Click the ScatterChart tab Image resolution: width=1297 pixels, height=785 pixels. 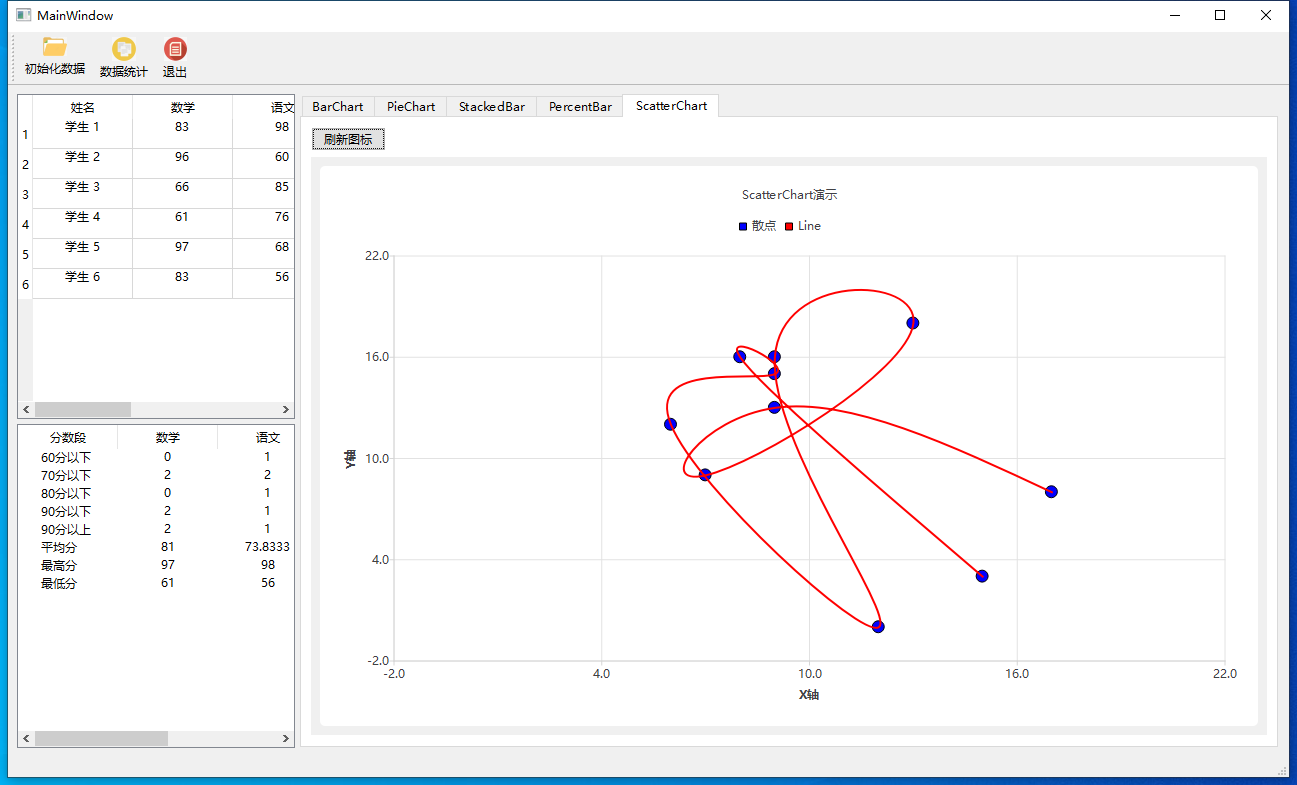(x=670, y=106)
